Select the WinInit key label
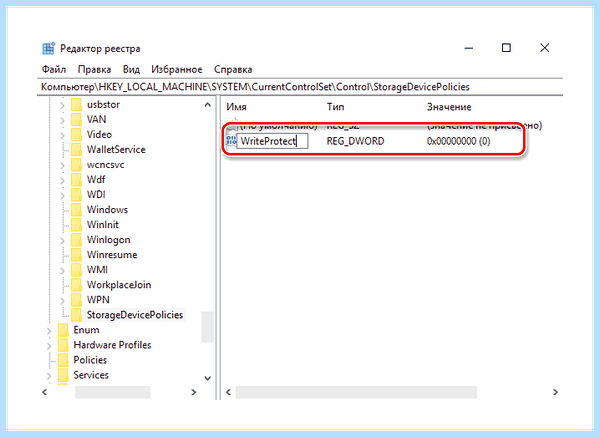Viewport: 600px width, 437px height. (x=103, y=225)
